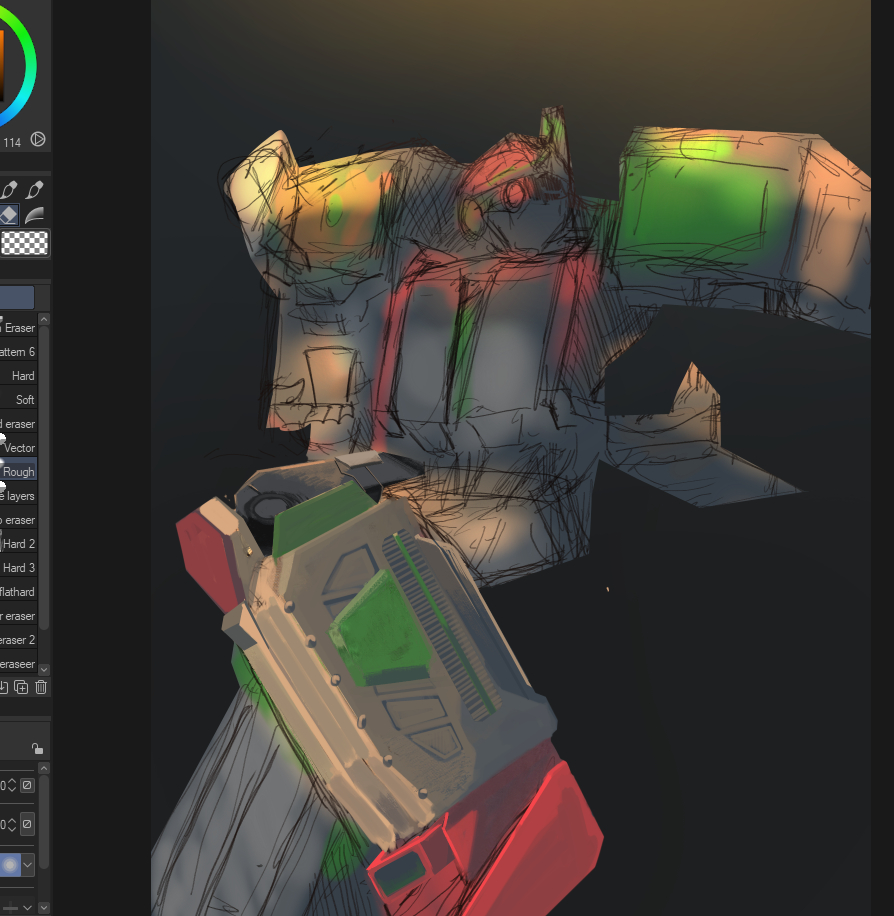Click the color wheel play arrow icon

coord(38,140)
